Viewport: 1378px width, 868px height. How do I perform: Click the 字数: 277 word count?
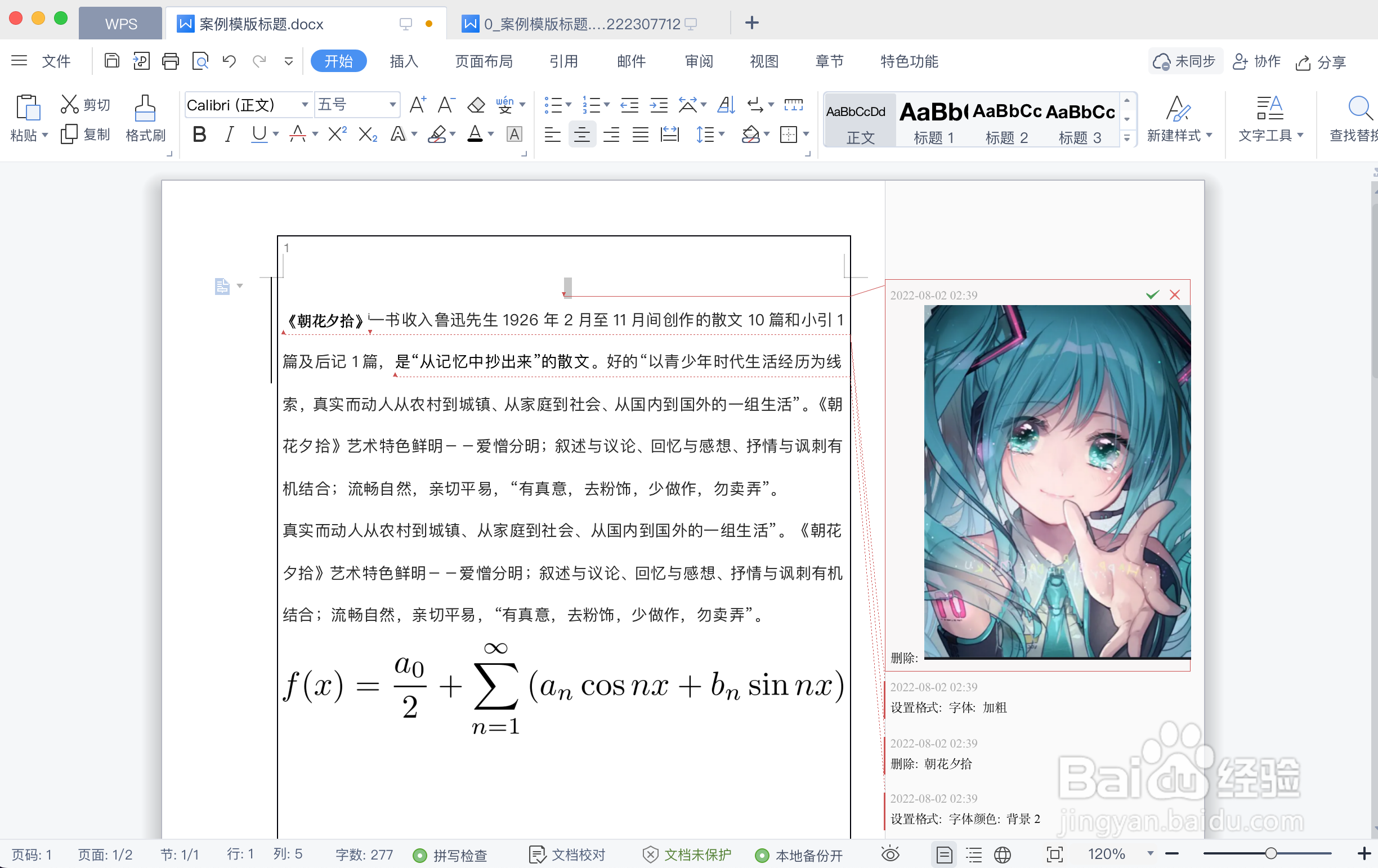click(364, 855)
